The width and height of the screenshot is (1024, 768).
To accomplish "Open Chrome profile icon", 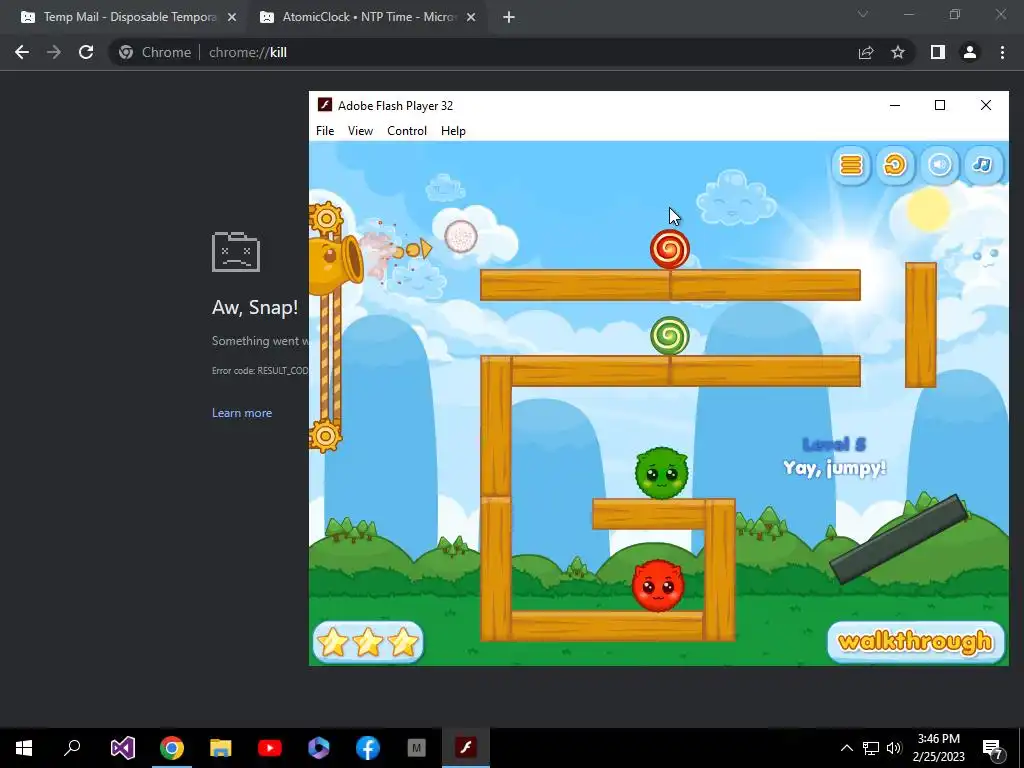I will [970, 52].
